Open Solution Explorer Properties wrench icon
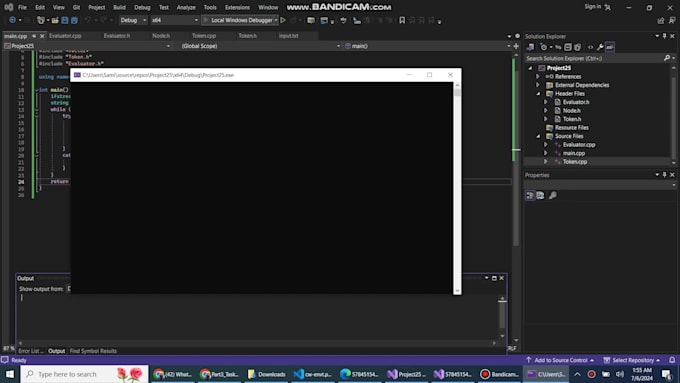Viewport: 680px width, 383px height. click(600, 47)
